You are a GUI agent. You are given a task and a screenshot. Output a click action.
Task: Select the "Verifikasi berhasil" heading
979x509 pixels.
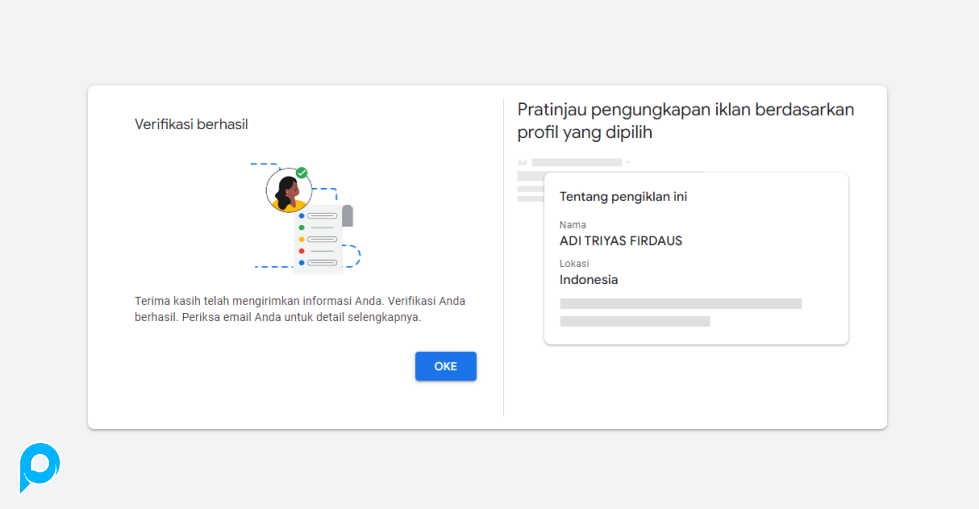point(191,124)
